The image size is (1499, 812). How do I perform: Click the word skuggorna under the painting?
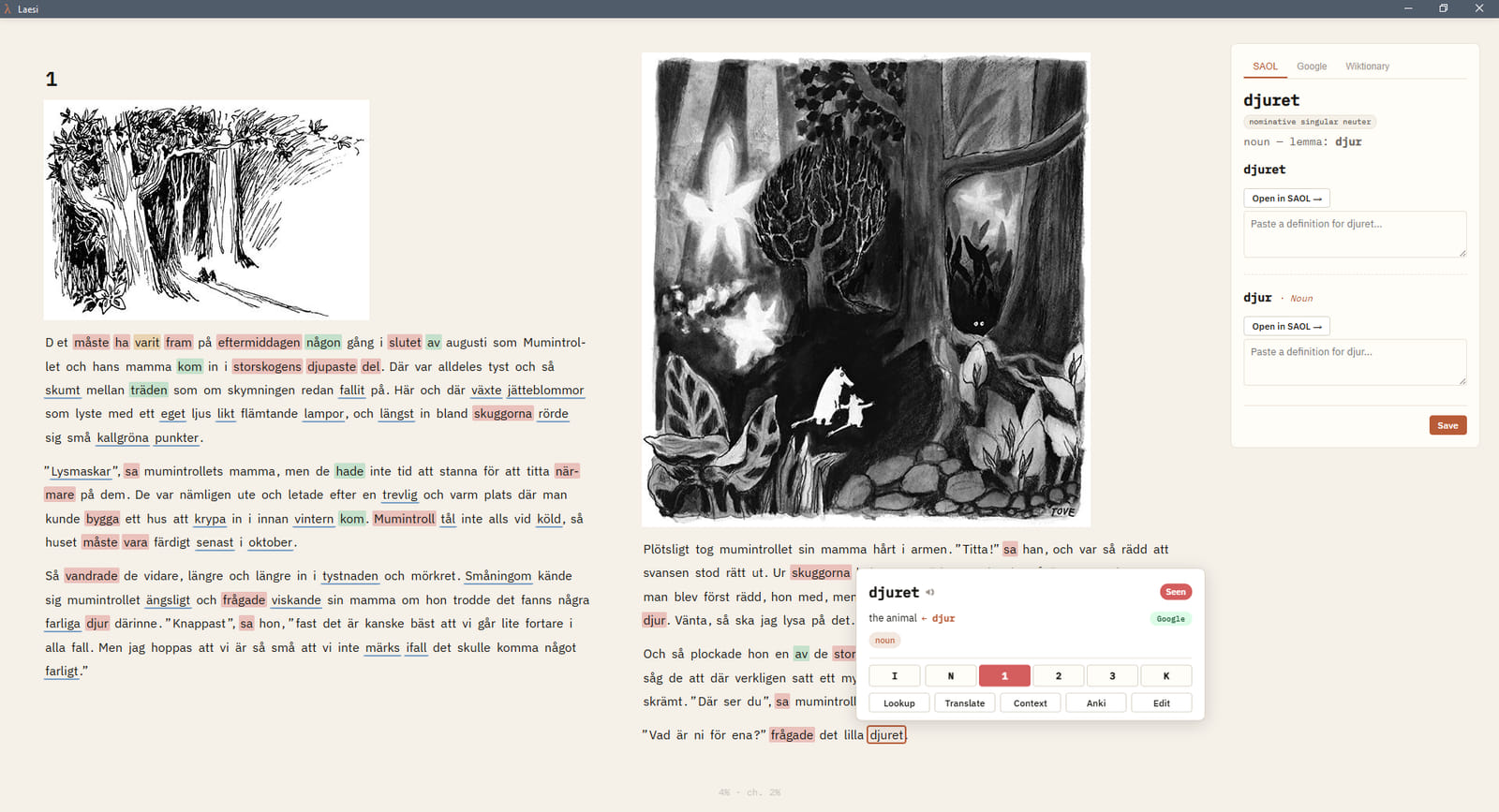pos(821,573)
